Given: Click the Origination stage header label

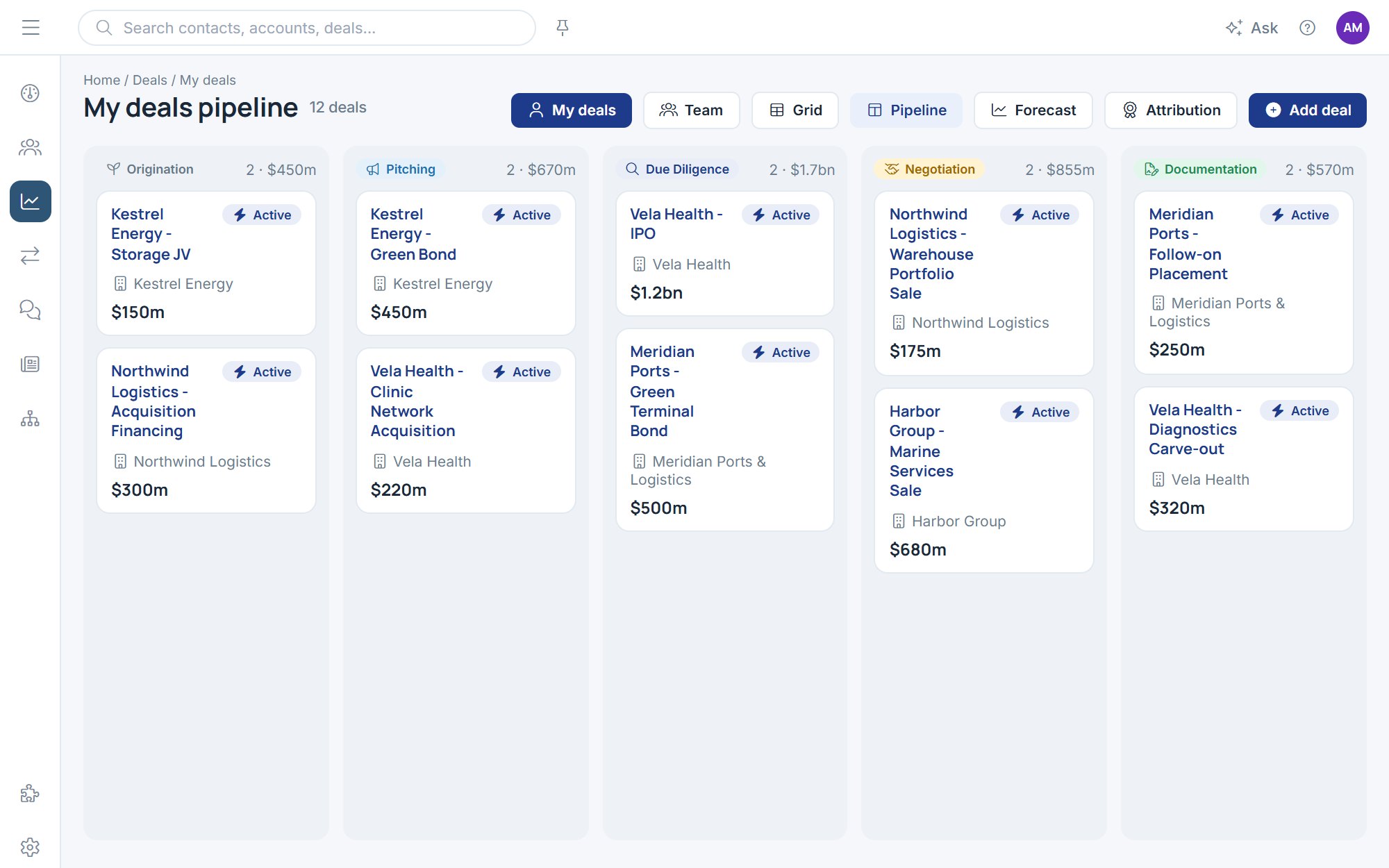Looking at the screenshot, I should click(150, 169).
